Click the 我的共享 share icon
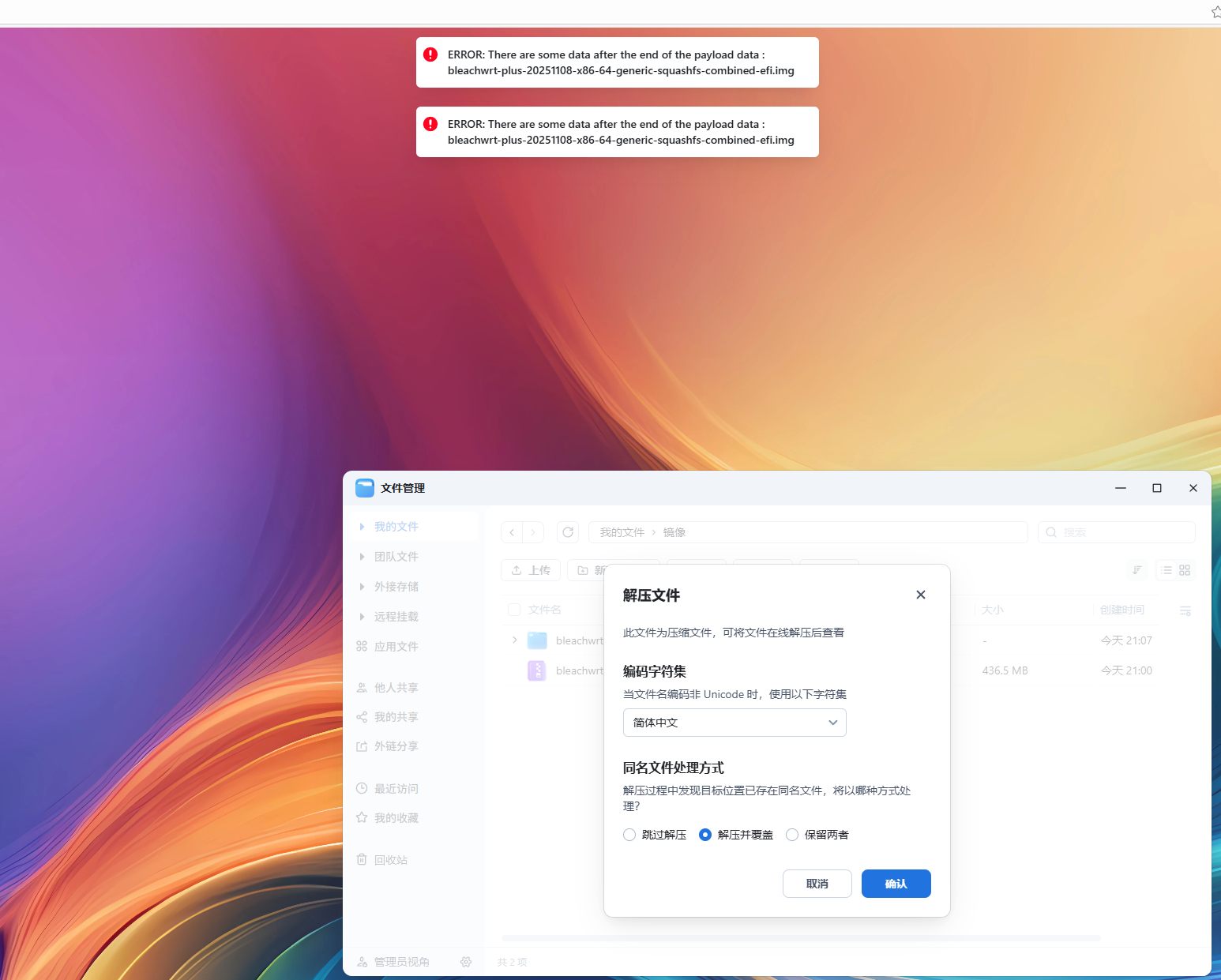Viewport: 1221px width, 980px height. point(362,717)
